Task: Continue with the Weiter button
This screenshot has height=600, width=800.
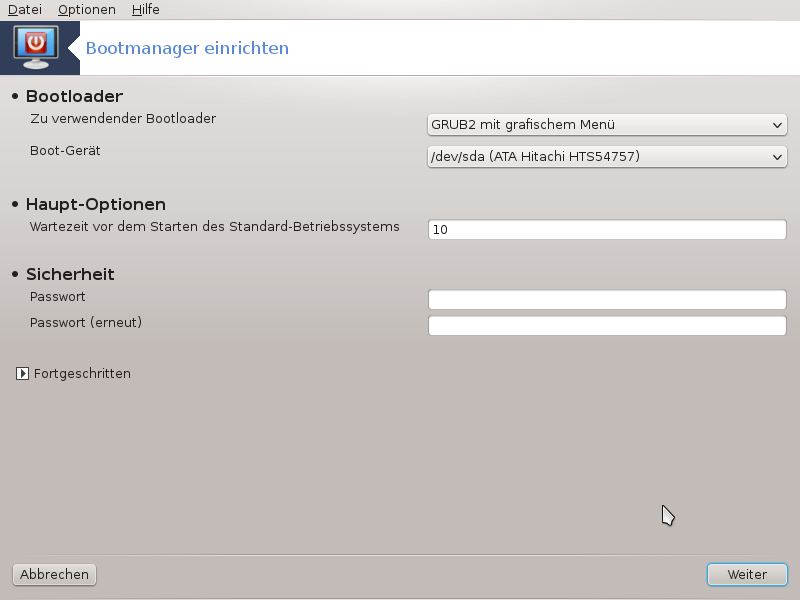Action: 747,574
